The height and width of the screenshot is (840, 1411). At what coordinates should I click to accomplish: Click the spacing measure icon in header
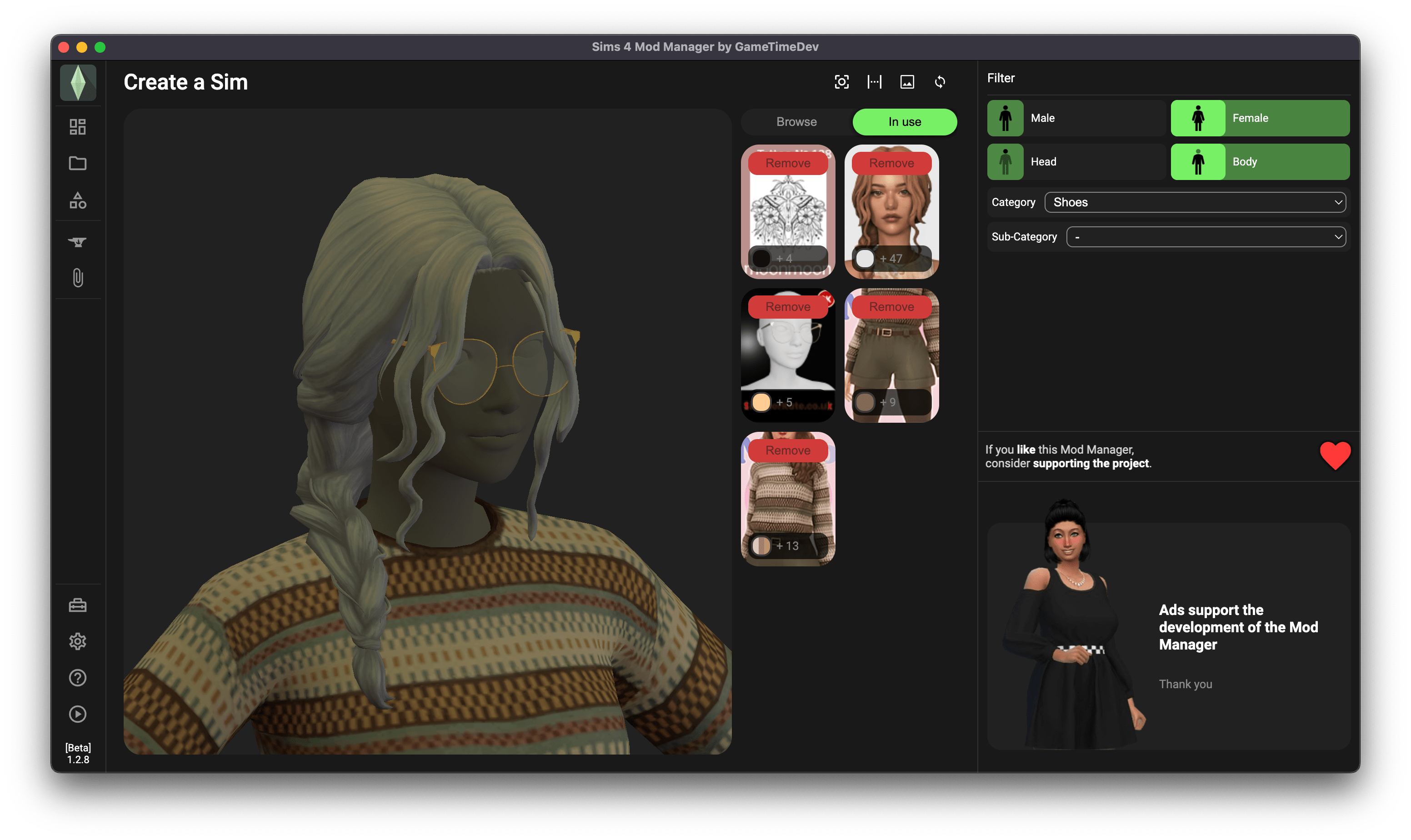pyautogui.click(x=875, y=82)
